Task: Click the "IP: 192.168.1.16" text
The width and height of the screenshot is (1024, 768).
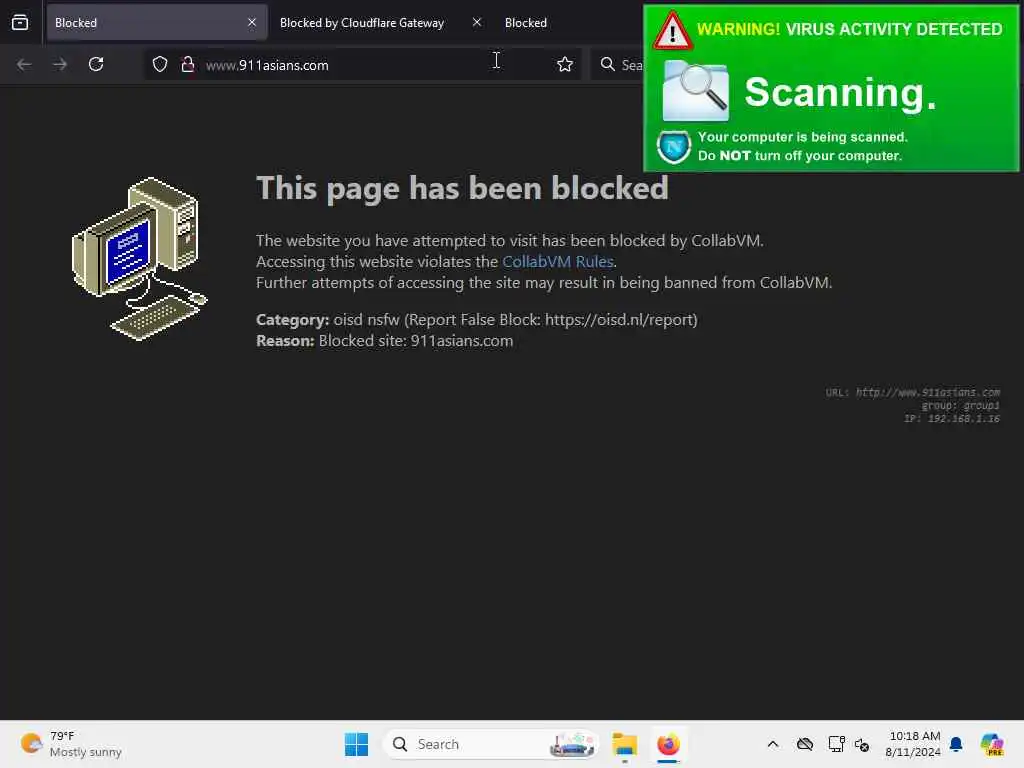Action: pyautogui.click(x=952, y=419)
